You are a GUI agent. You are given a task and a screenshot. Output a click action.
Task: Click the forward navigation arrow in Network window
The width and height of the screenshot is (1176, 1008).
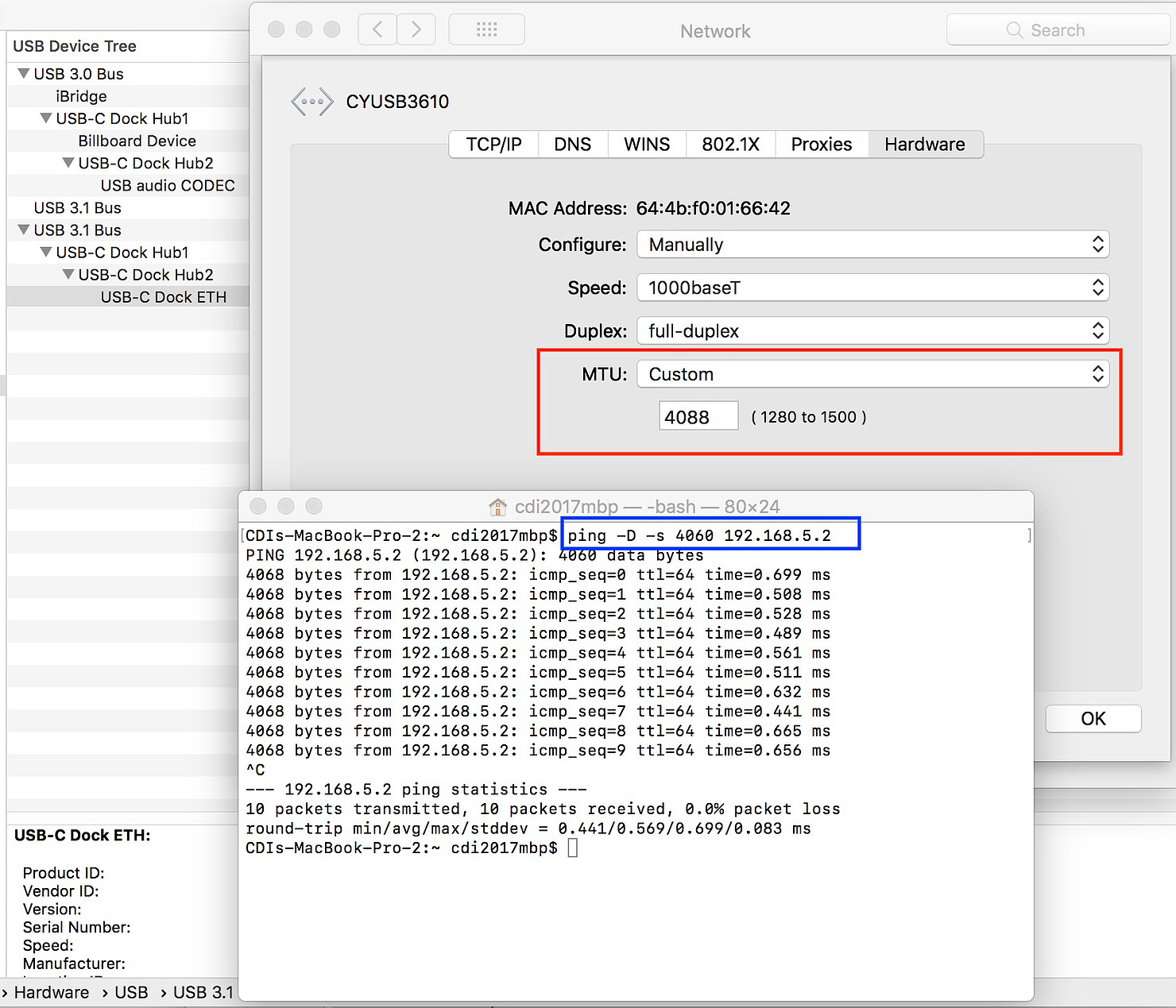(x=416, y=30)
